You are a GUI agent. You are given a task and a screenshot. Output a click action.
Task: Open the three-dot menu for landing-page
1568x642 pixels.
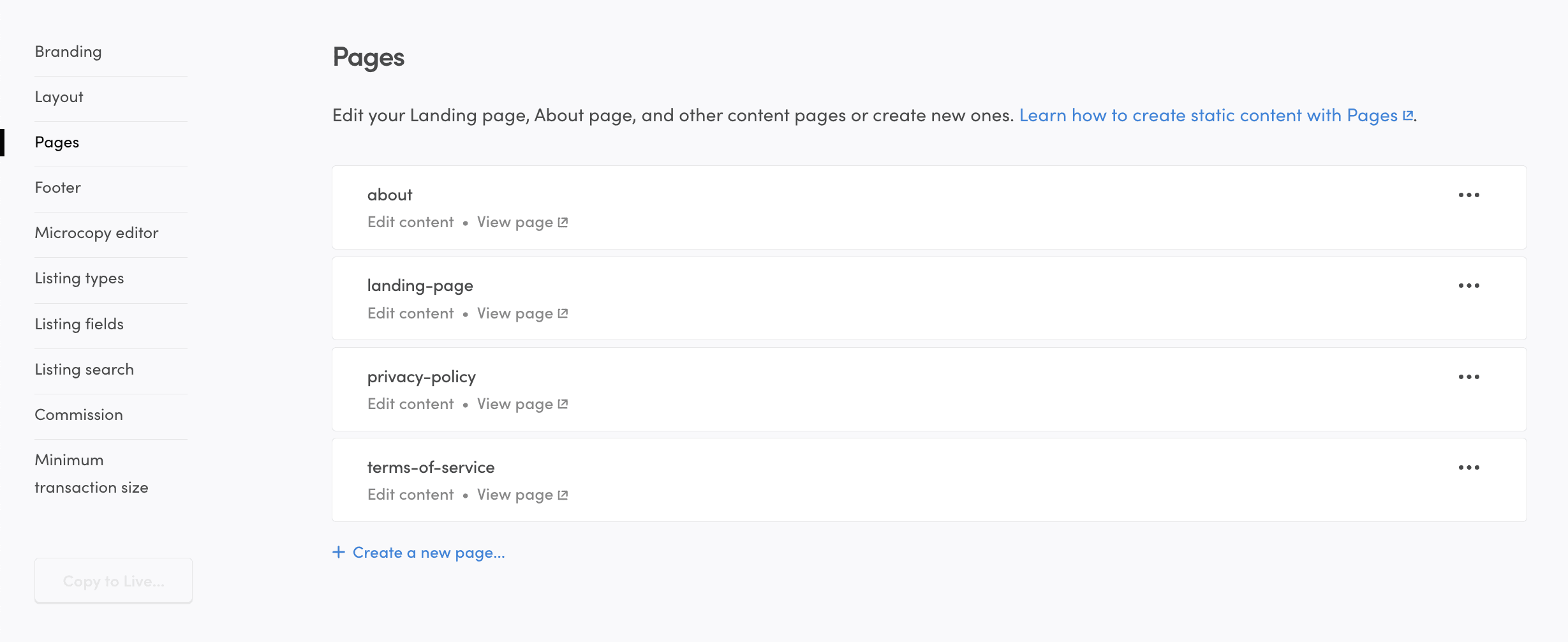1468,286
